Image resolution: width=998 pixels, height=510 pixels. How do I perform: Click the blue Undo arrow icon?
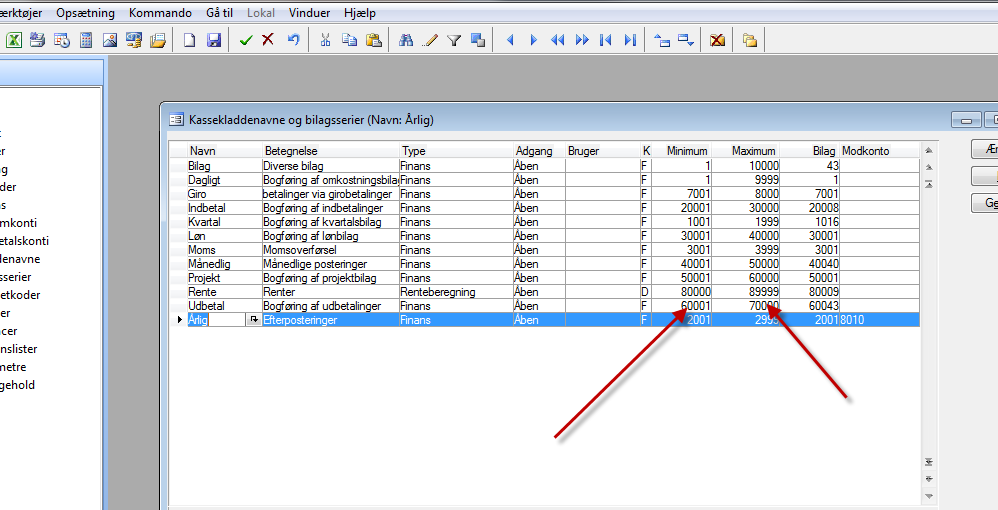[293, 40]
